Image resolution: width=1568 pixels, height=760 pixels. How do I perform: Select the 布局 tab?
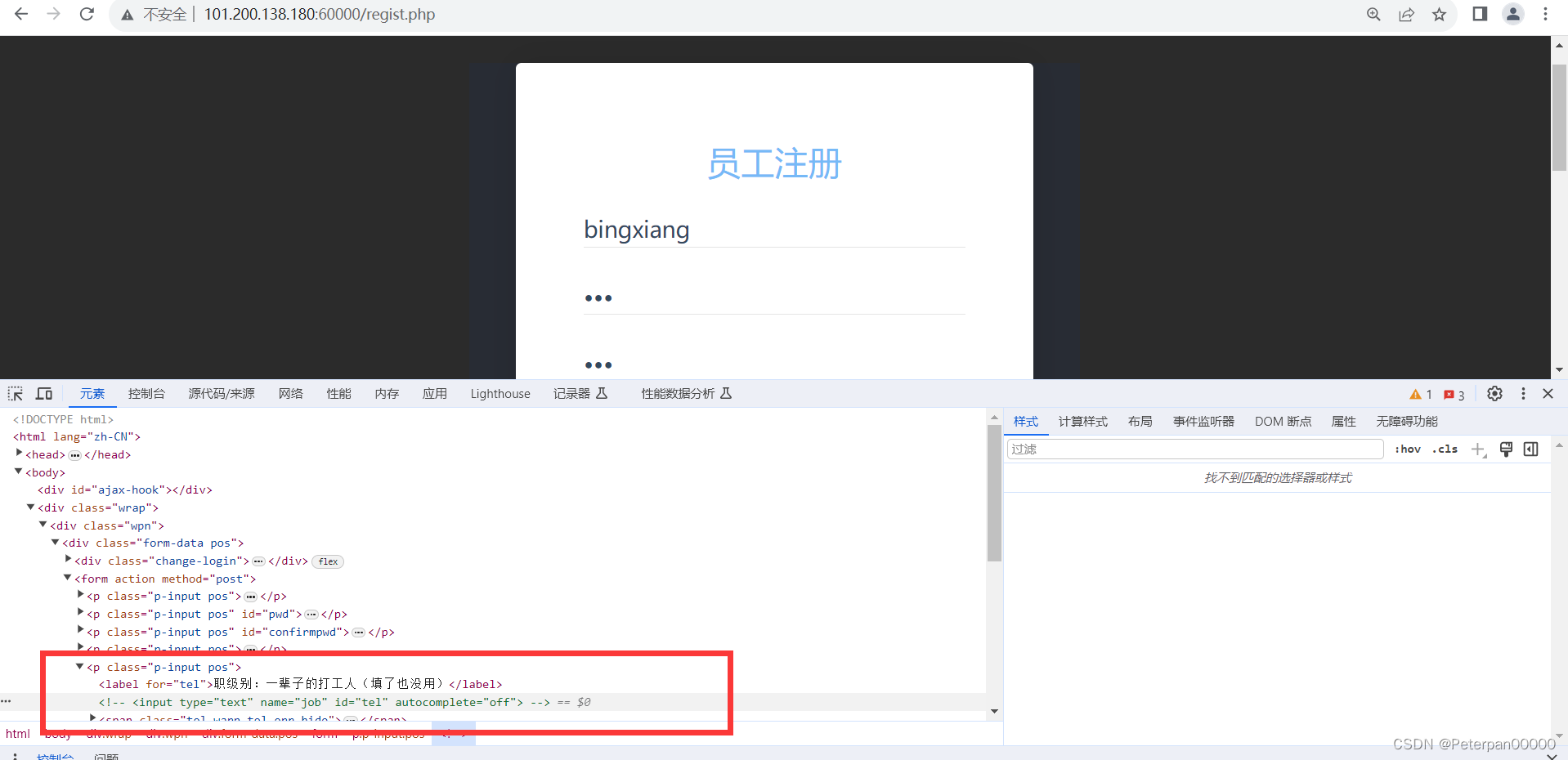point(1140,422)
